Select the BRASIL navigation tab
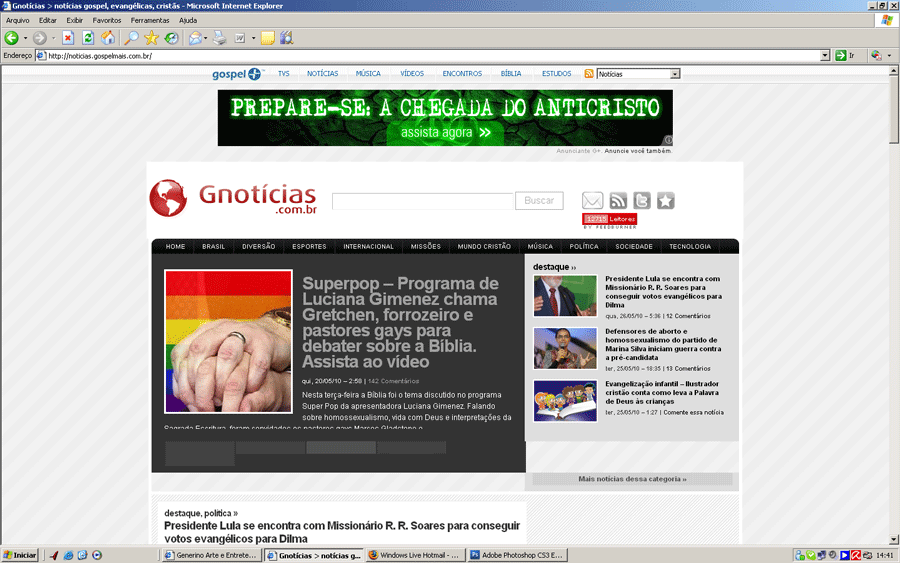Viewport: 900px width, 563px height. [x=214, y=246]
